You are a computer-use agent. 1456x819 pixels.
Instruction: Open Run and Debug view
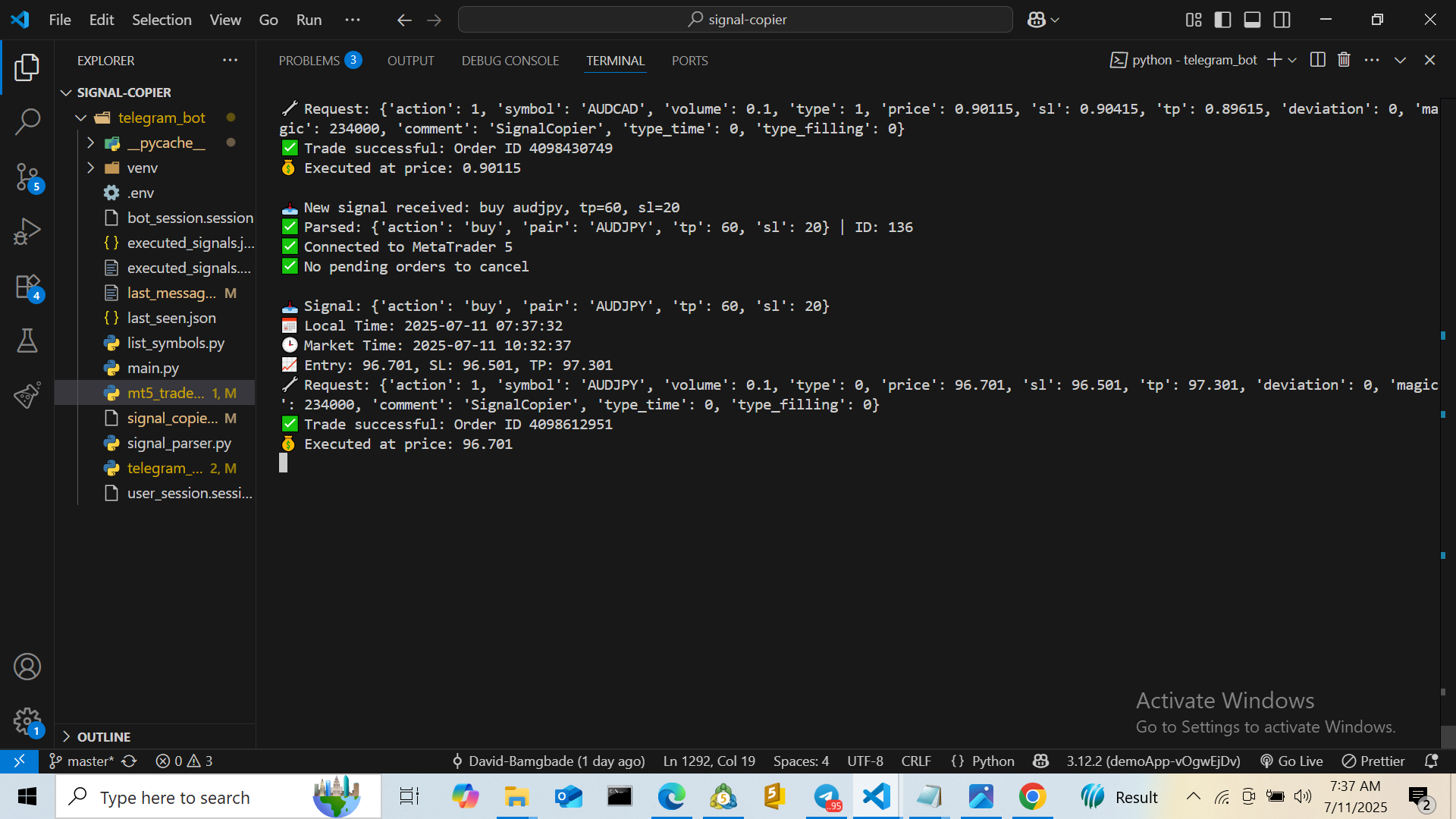[27, 231]
